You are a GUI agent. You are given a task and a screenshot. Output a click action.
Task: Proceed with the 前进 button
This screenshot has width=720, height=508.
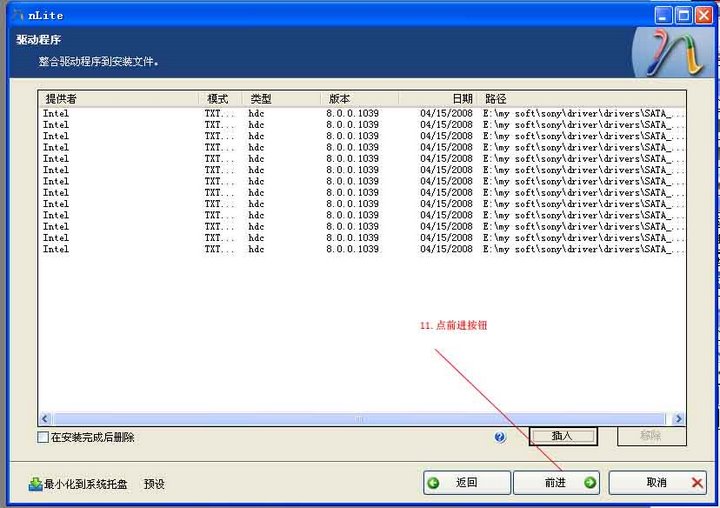point(556,482)
